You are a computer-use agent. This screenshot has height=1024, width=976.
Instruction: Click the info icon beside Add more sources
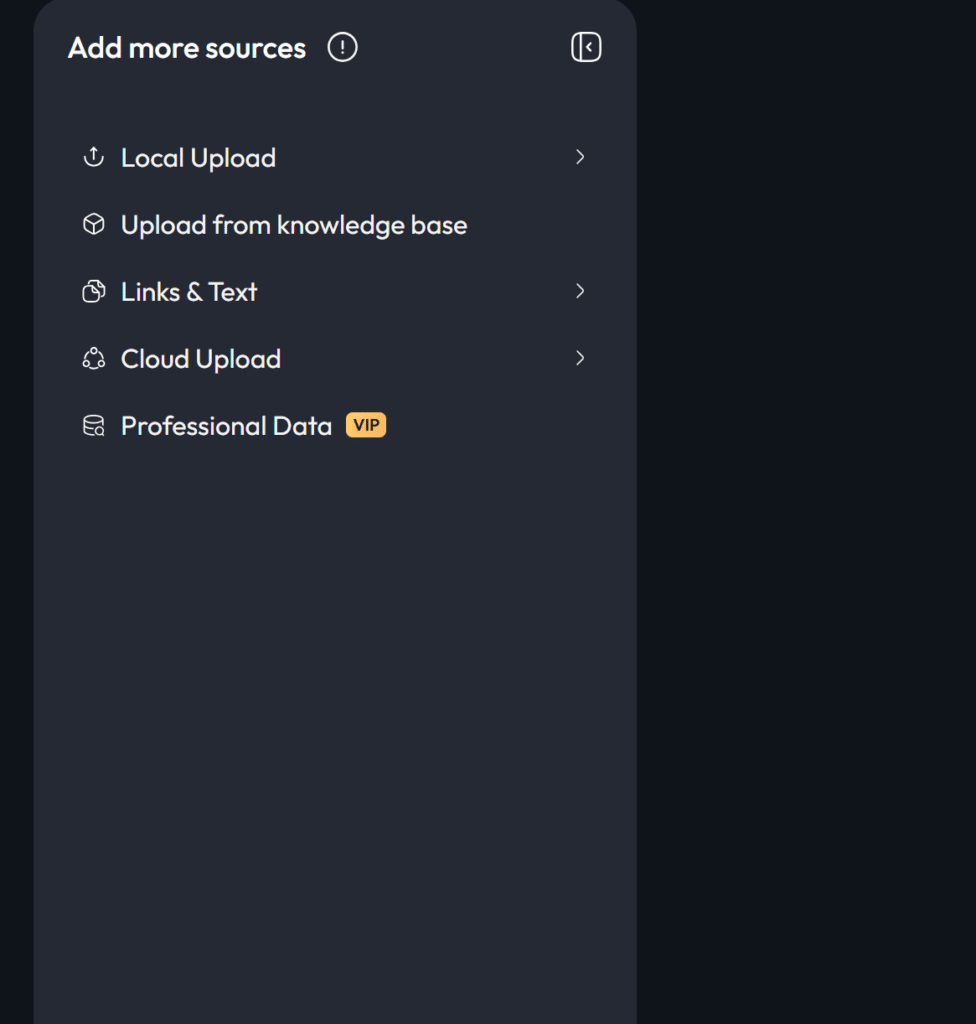tap(342, 47)
